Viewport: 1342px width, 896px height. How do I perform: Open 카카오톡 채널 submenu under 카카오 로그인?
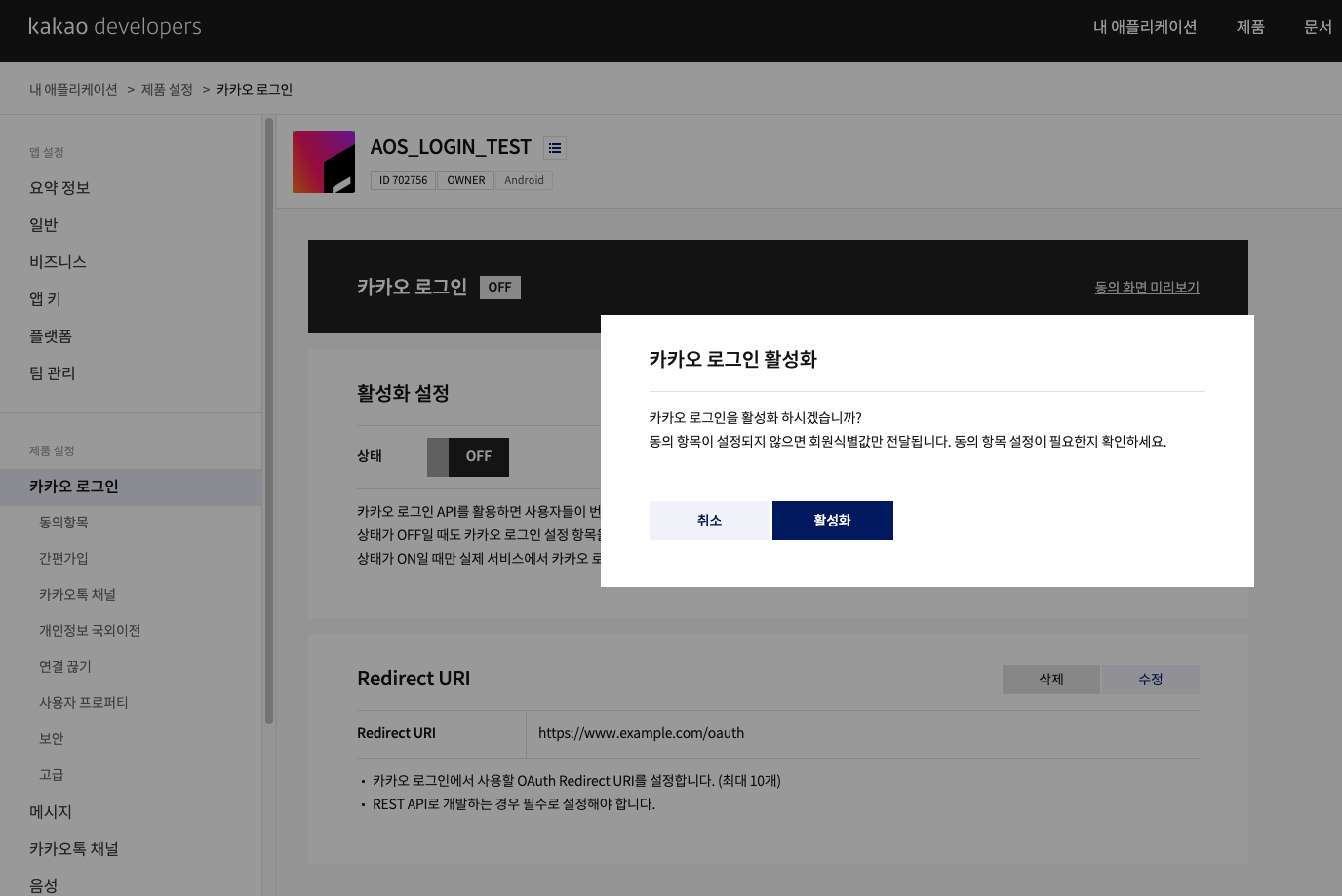coord(77,595)
